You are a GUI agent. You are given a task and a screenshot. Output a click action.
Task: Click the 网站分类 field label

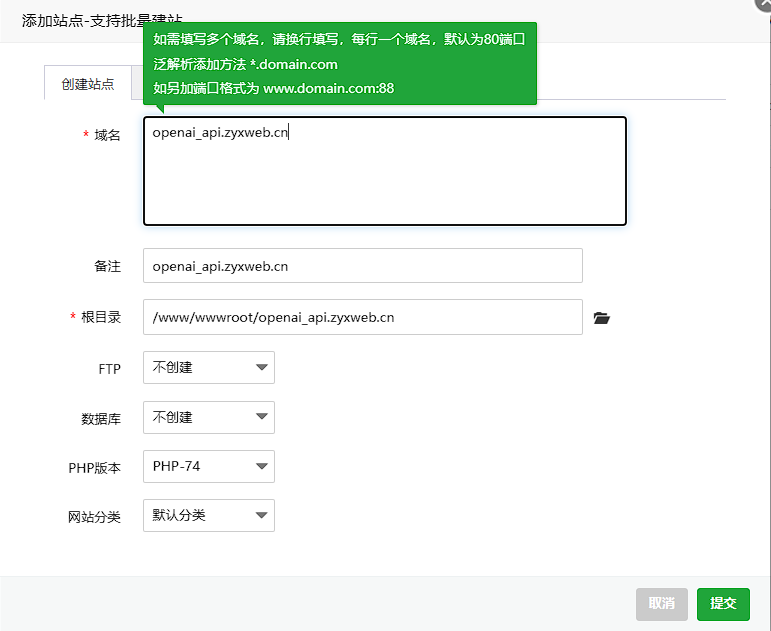click(94, 517)
